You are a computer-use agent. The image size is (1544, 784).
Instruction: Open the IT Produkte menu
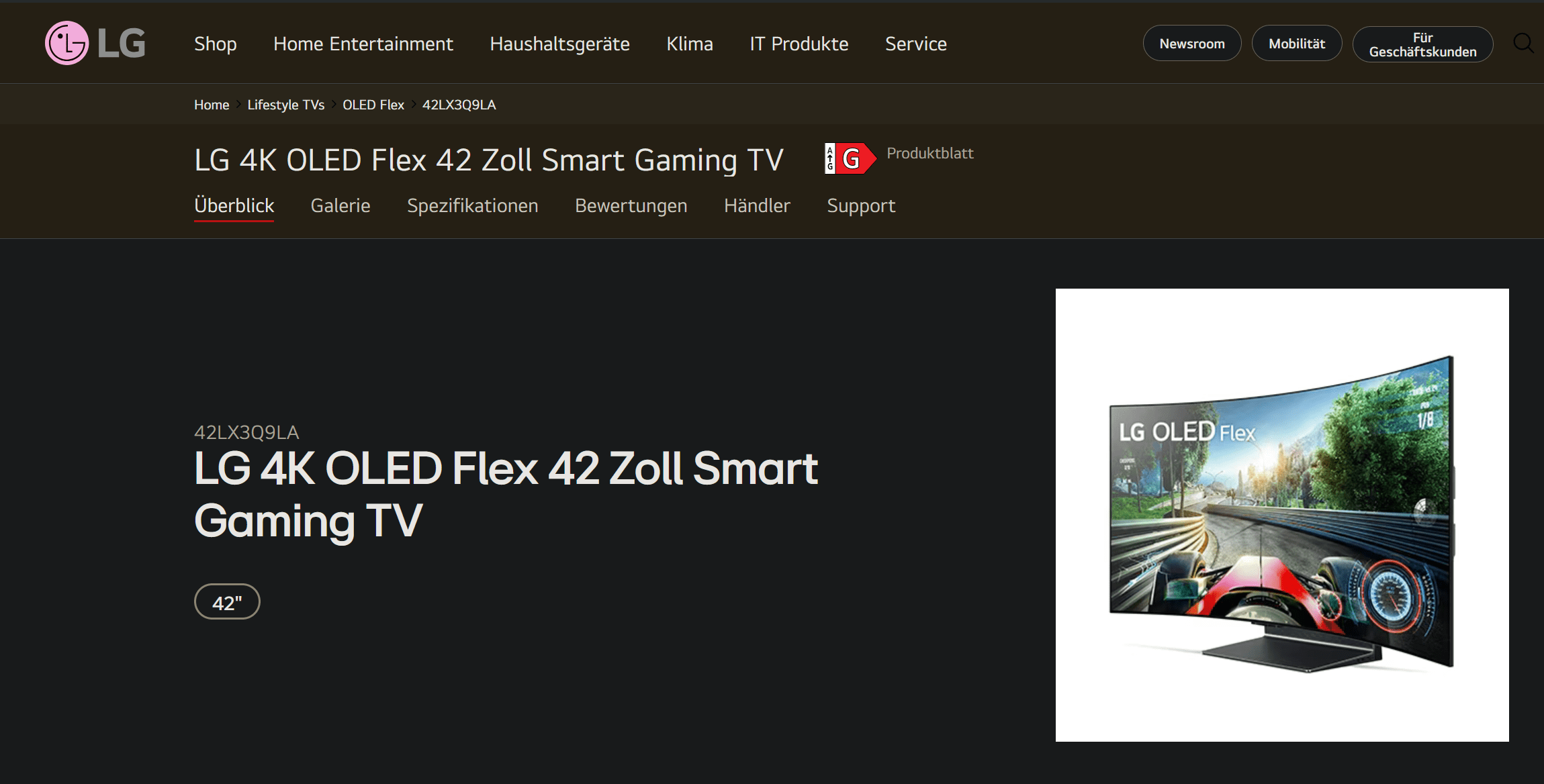coord(799,44)
